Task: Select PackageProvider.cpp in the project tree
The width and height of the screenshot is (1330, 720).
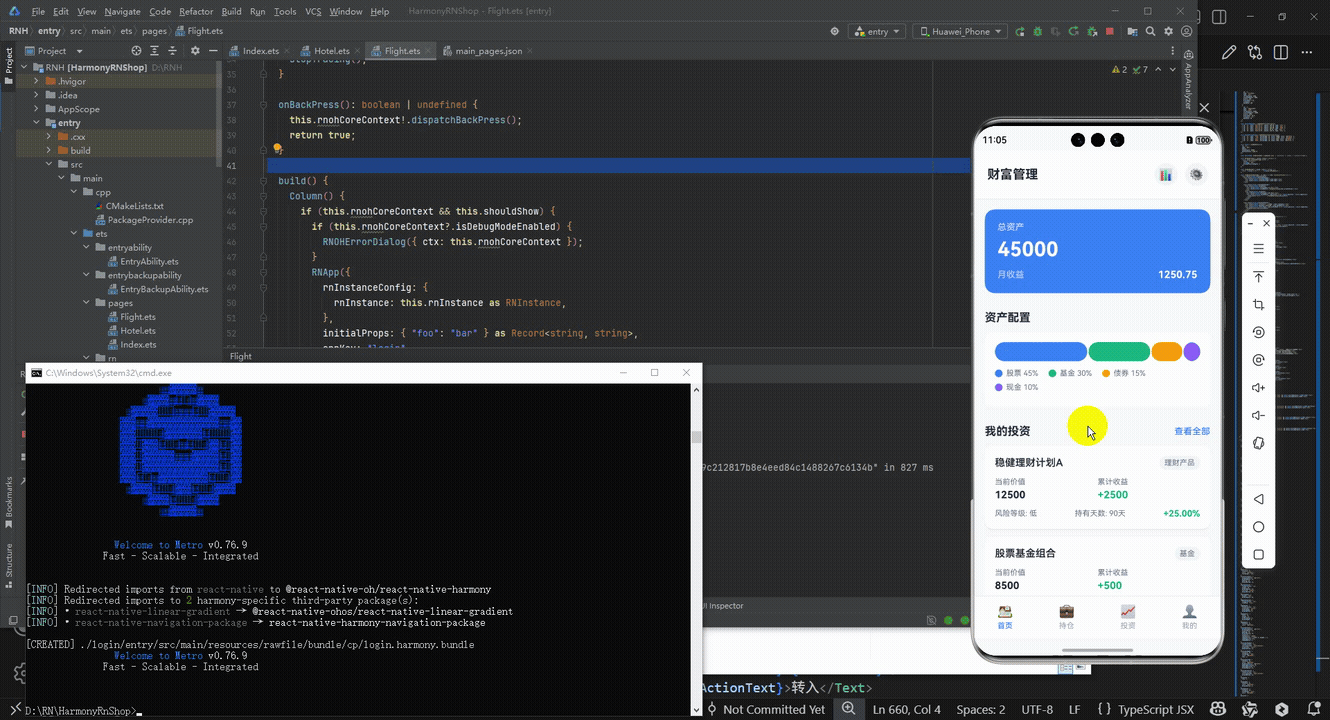Action: (x=142, y=220)
